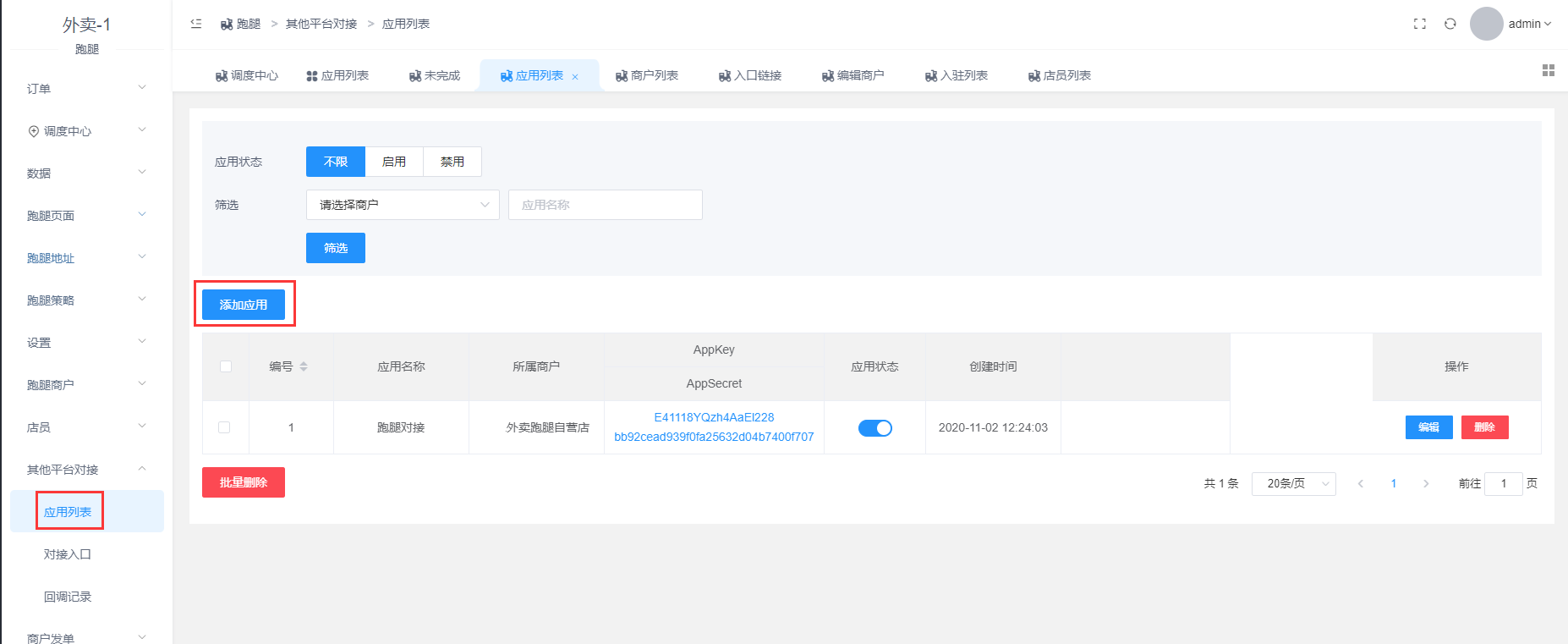The height and width of the screenshot is (644, 1568).
Task: Expand 数据 sidebar menu
Action: click(86, 173)
